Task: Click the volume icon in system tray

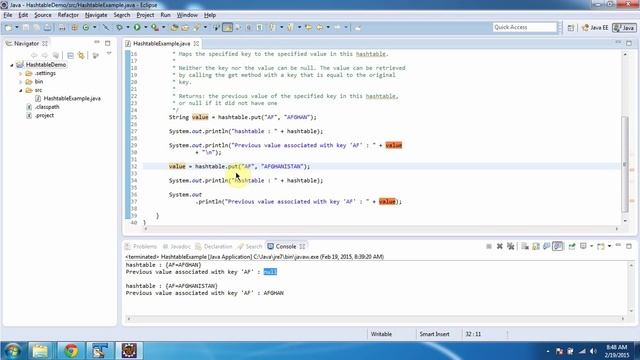Action: (x=593, y=351)
